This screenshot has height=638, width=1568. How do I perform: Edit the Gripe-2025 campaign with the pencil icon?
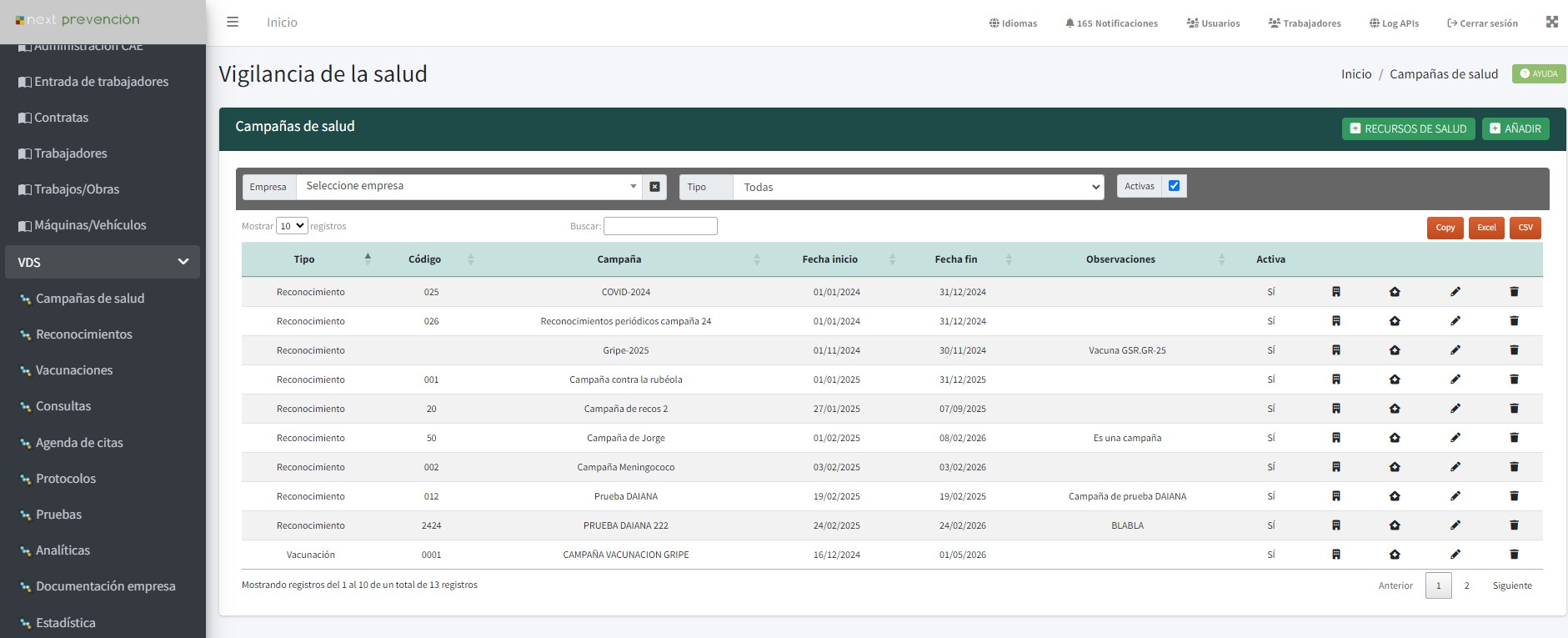[1455, 350]
